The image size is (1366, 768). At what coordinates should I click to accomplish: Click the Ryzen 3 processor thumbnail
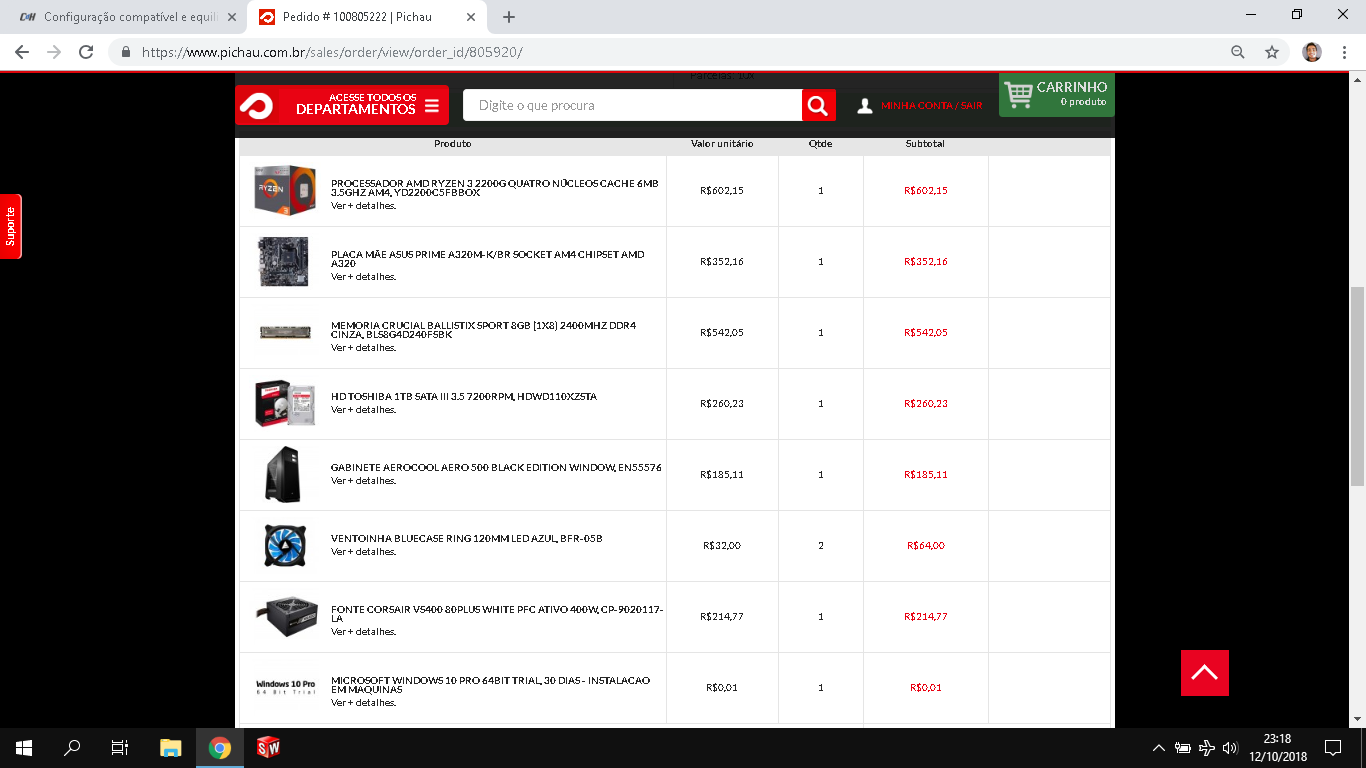tap(285, 190)
